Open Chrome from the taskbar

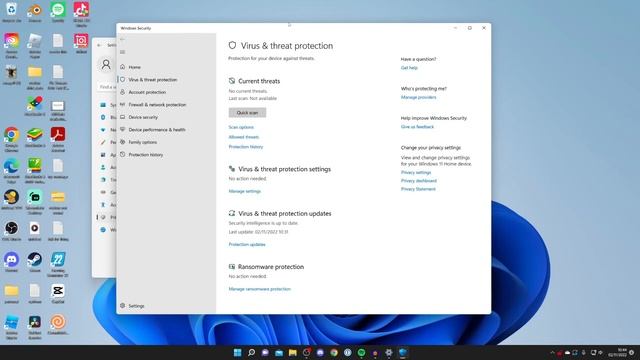coord(334,352)
